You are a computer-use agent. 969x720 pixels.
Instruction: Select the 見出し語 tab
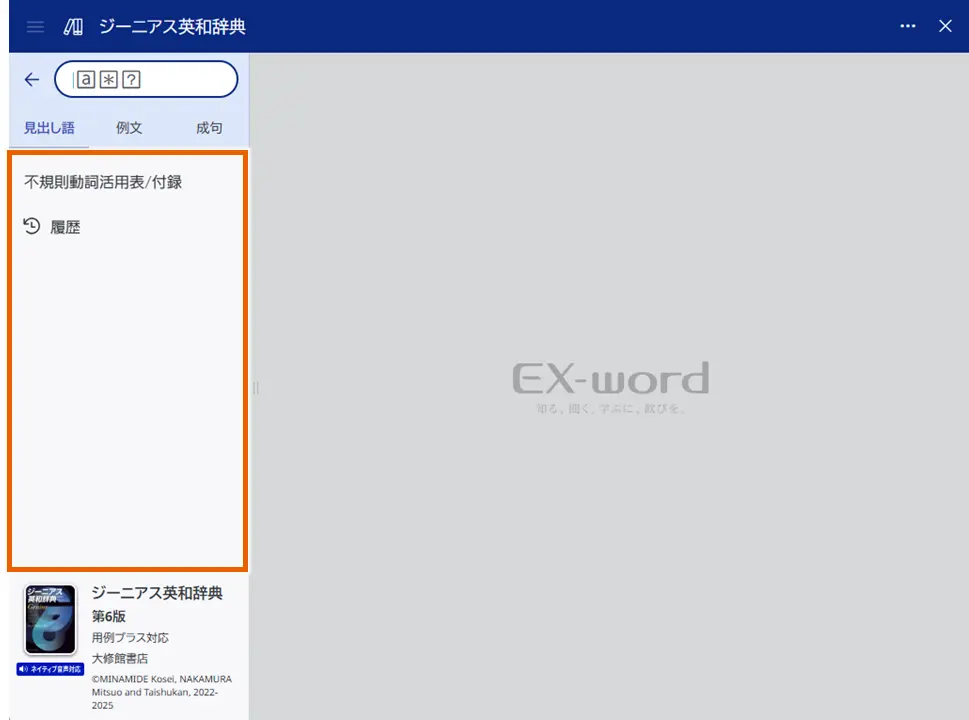click(48, 128)
